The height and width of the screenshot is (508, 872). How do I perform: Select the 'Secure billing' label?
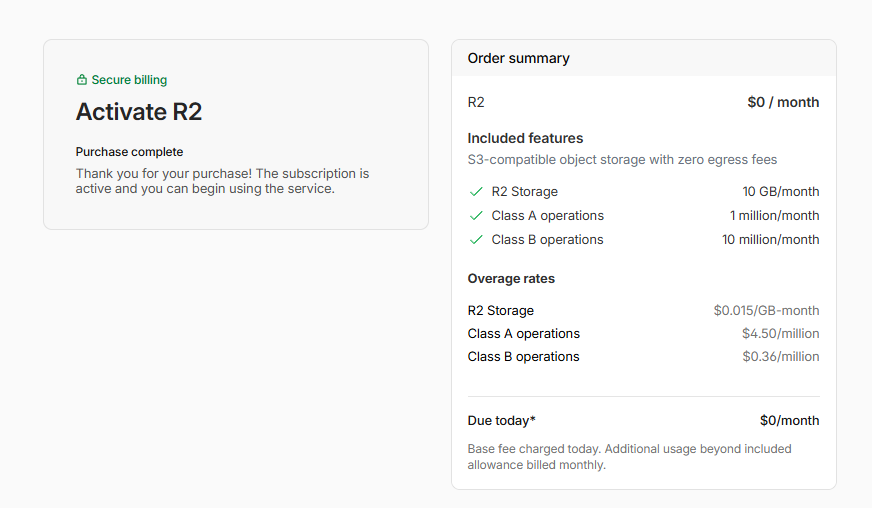pos(129,80)
